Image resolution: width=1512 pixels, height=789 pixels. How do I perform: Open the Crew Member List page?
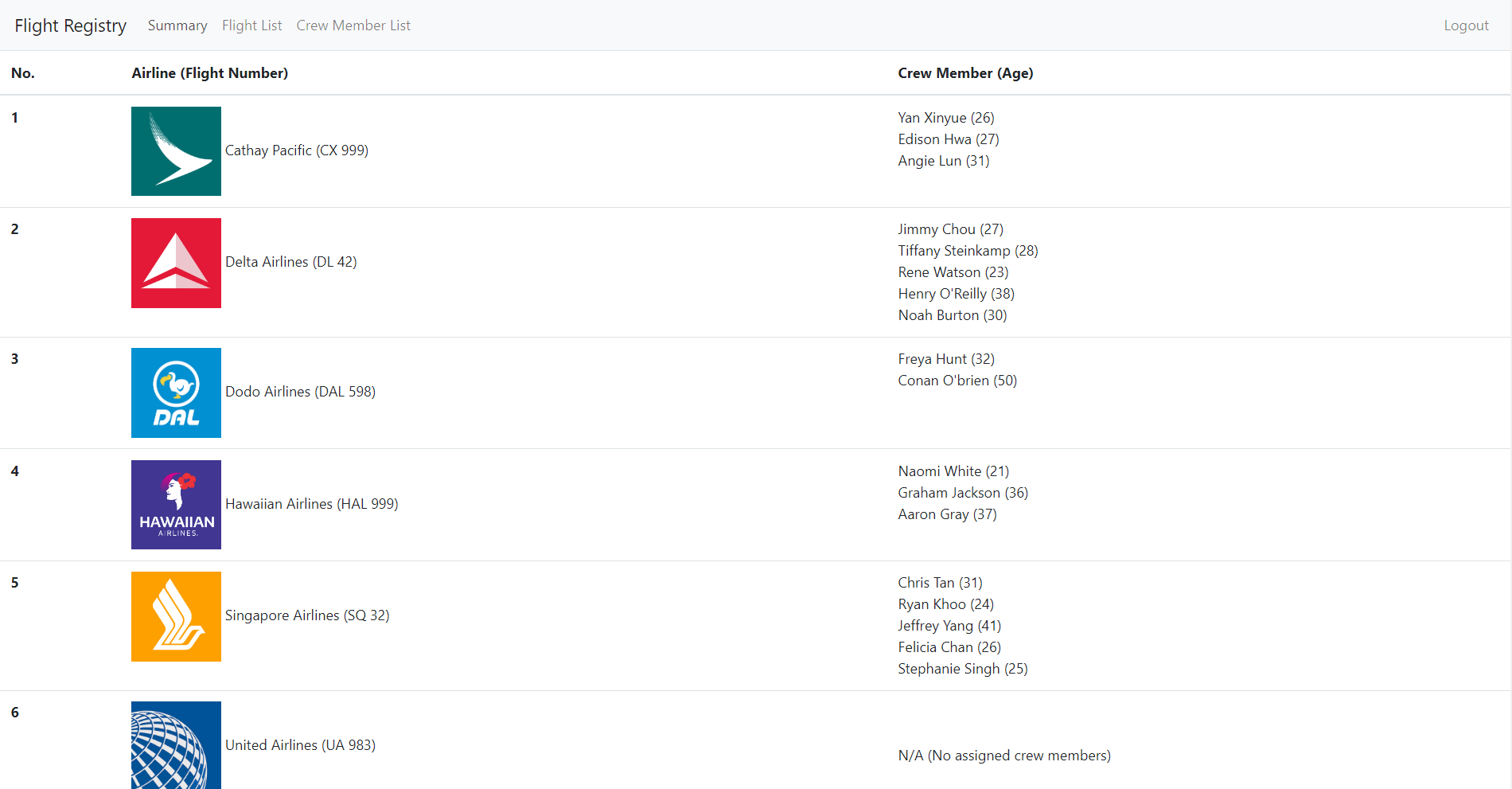click(x=353, y=25)
